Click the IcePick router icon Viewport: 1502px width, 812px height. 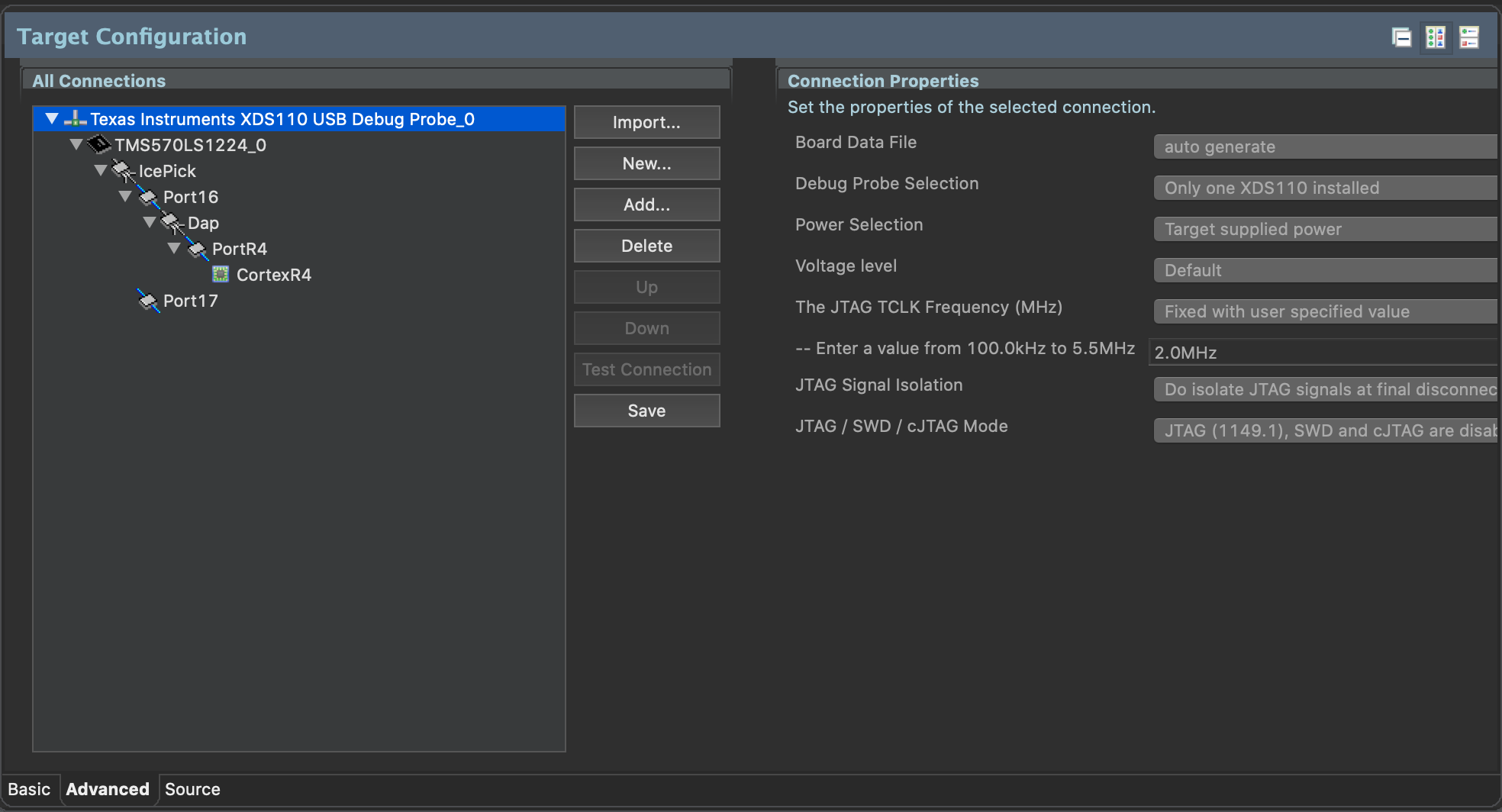pyautogui.click(x=123, y=171)
